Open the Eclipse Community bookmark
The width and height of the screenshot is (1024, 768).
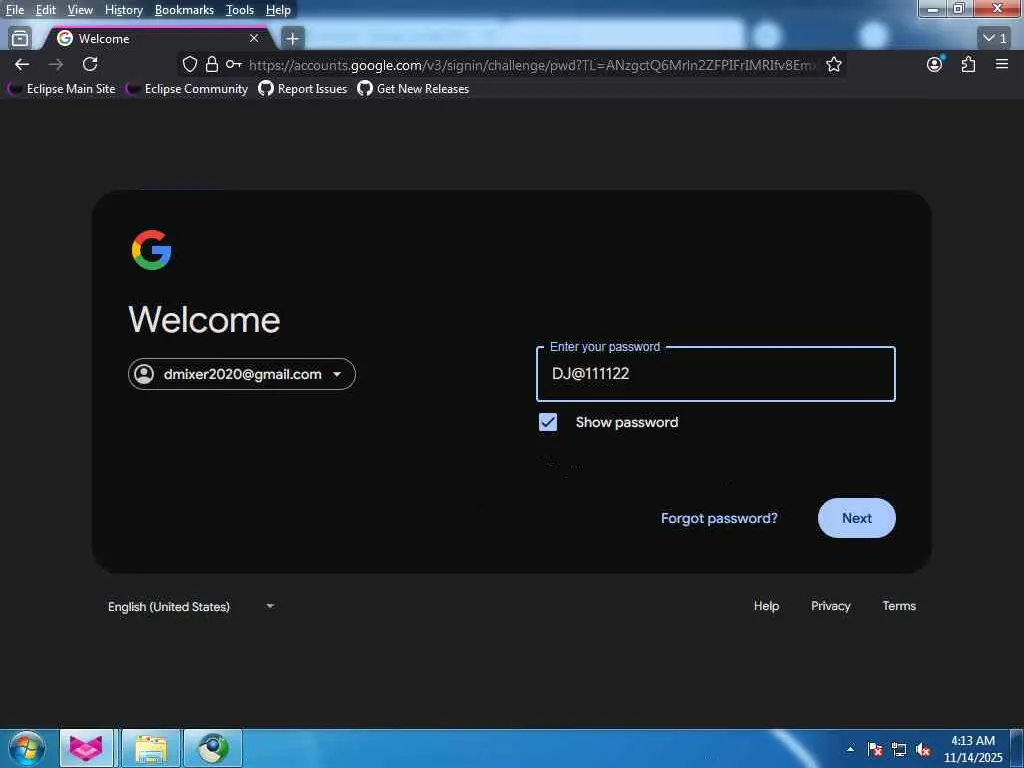187,89
